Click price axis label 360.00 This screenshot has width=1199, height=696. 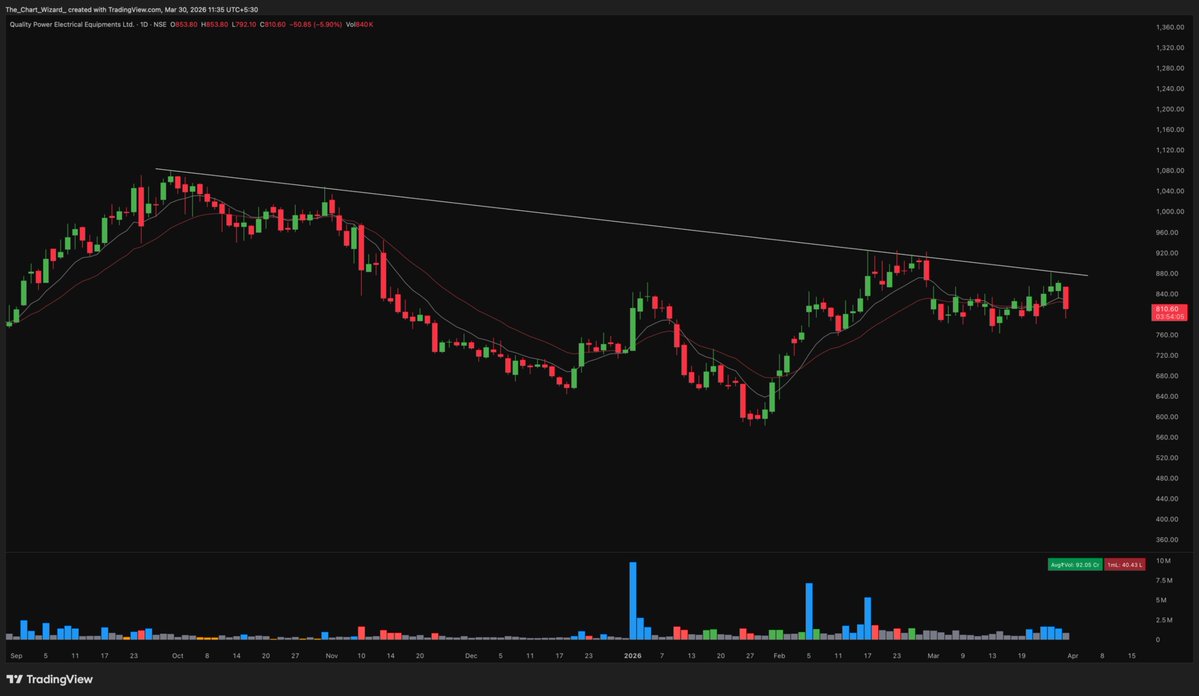coord(1167,540)
